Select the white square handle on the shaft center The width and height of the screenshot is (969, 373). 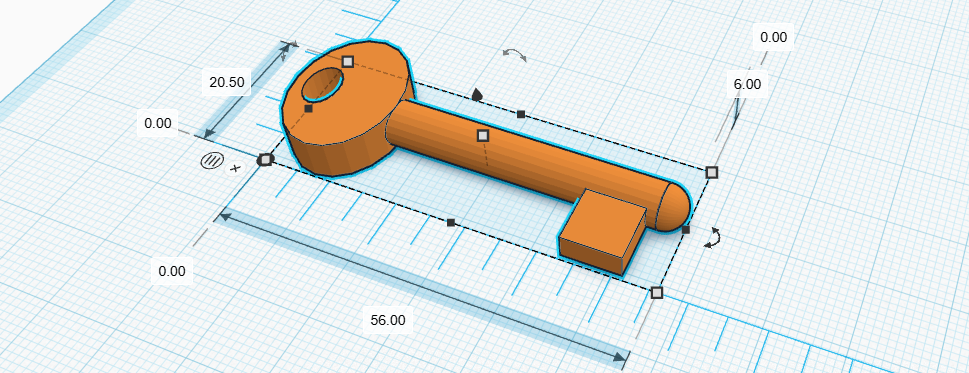[483, 135]
